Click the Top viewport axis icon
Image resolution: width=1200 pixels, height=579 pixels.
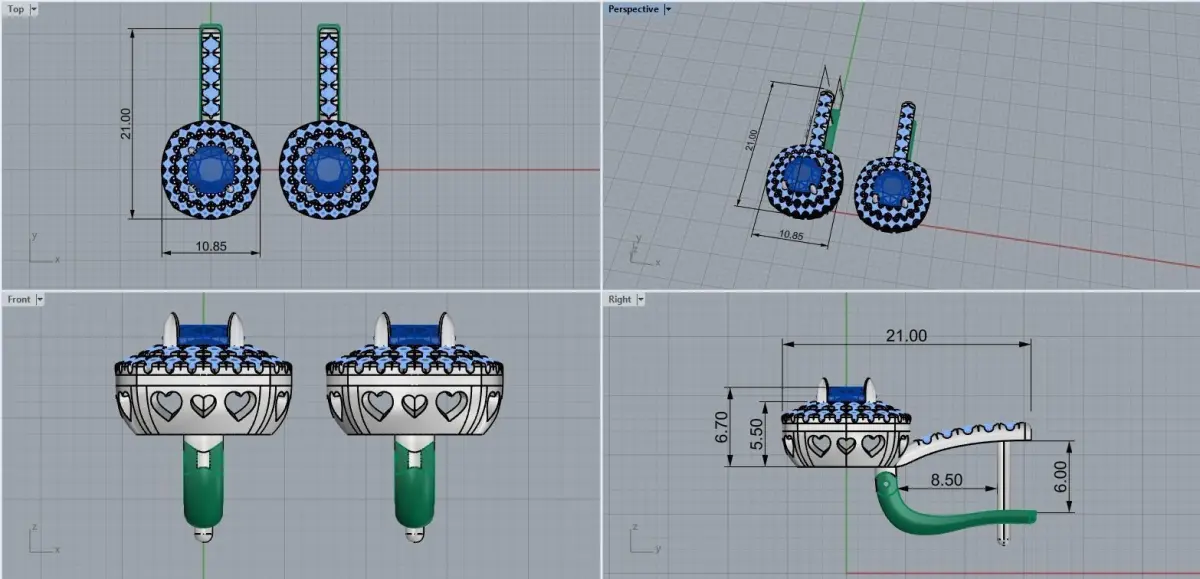[44, 248]
